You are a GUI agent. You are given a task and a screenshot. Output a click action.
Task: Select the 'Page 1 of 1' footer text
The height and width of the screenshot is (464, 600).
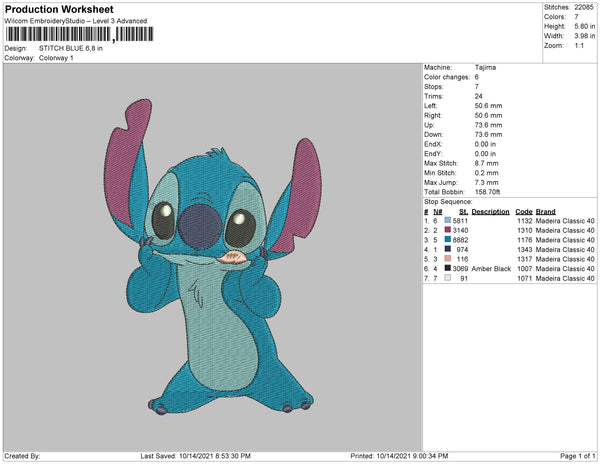click(578, 456)
